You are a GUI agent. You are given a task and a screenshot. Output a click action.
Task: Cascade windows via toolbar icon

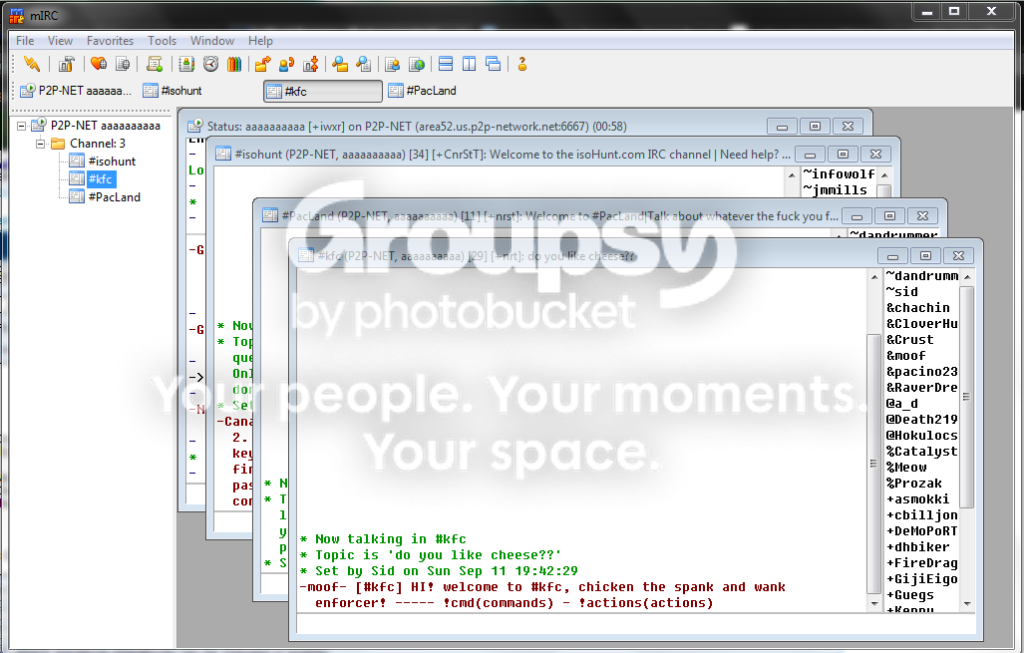(494, 64)
